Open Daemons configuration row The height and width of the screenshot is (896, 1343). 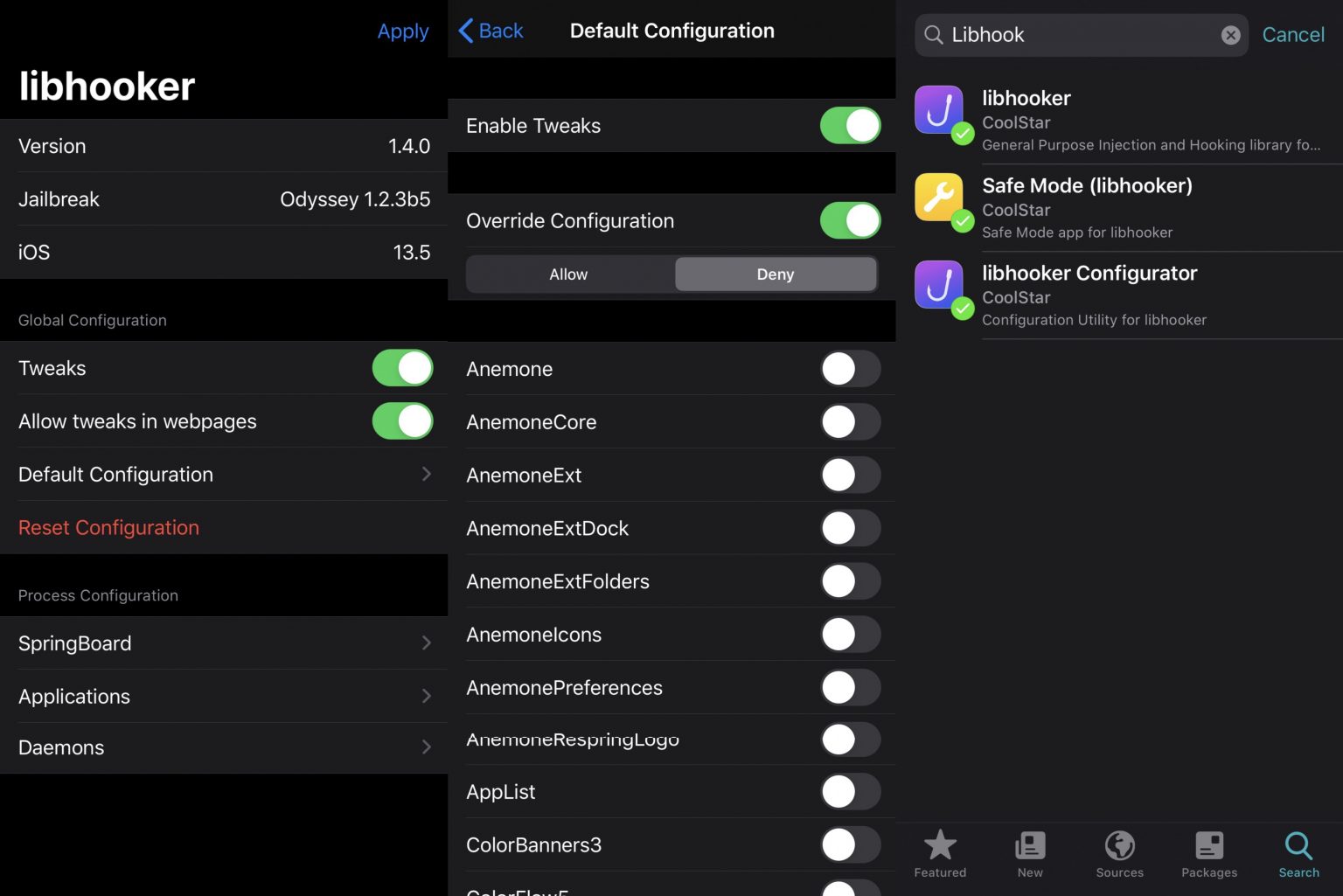224,747
